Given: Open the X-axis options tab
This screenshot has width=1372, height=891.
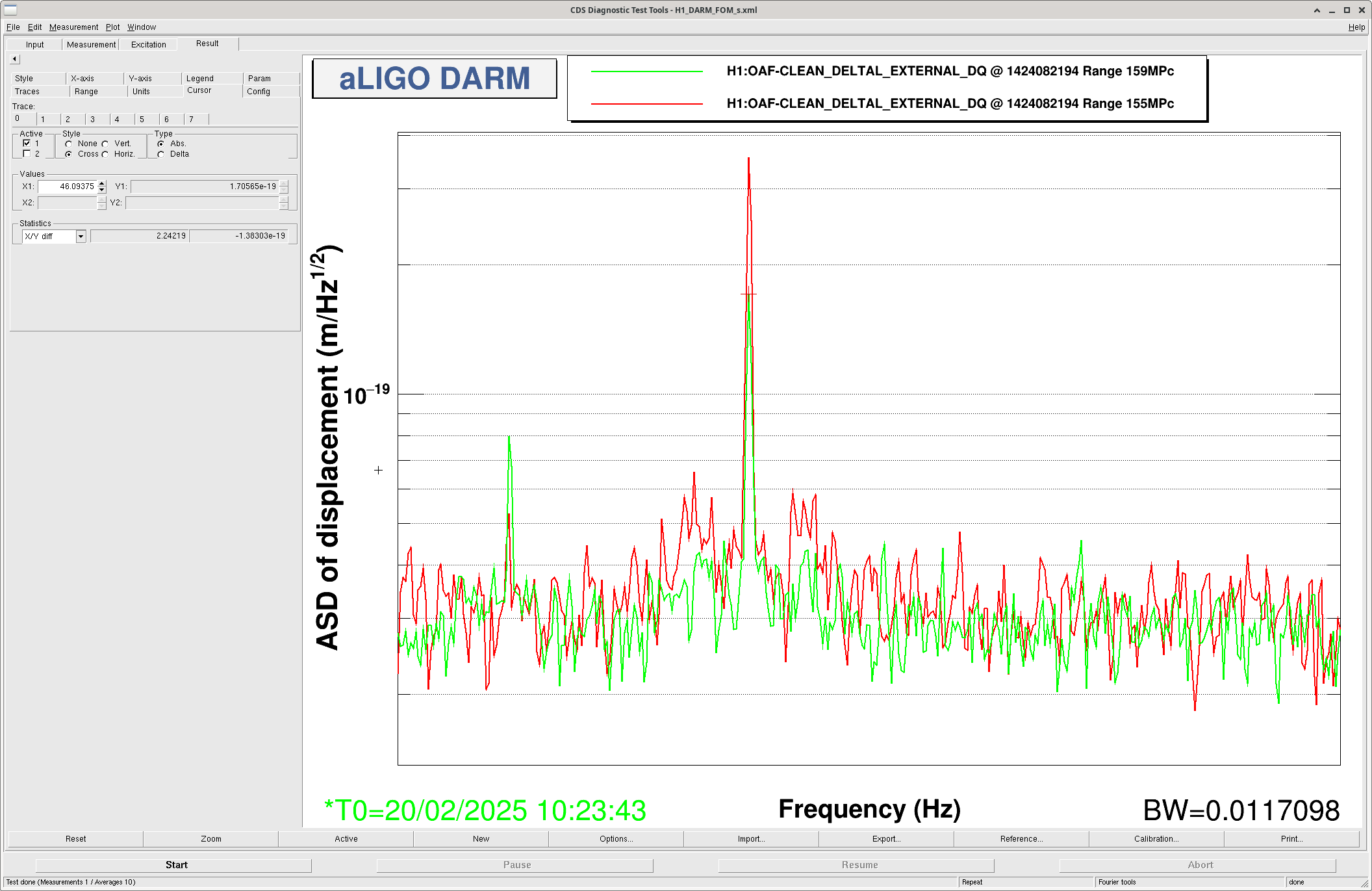Looking at the screenshot, I should click(95, 79).
